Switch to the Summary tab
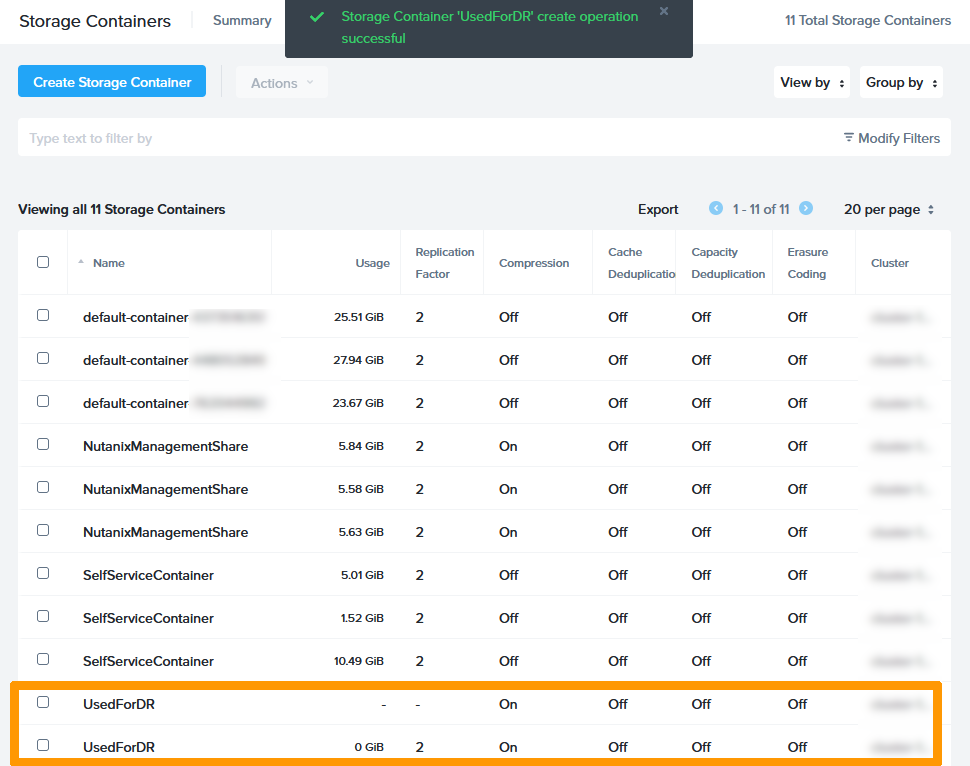The width and height of the screenshot is (970, 766). click(x=242, y=20)
